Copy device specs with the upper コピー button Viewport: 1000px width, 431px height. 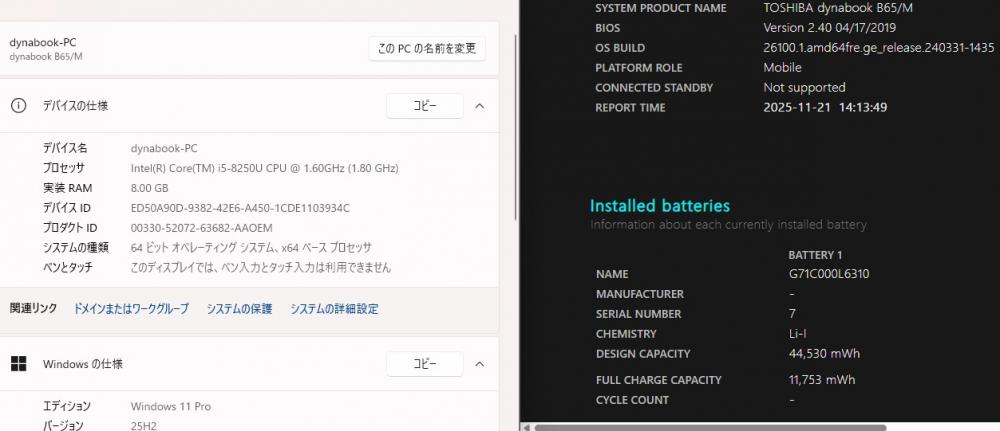[x=424, y=106]
